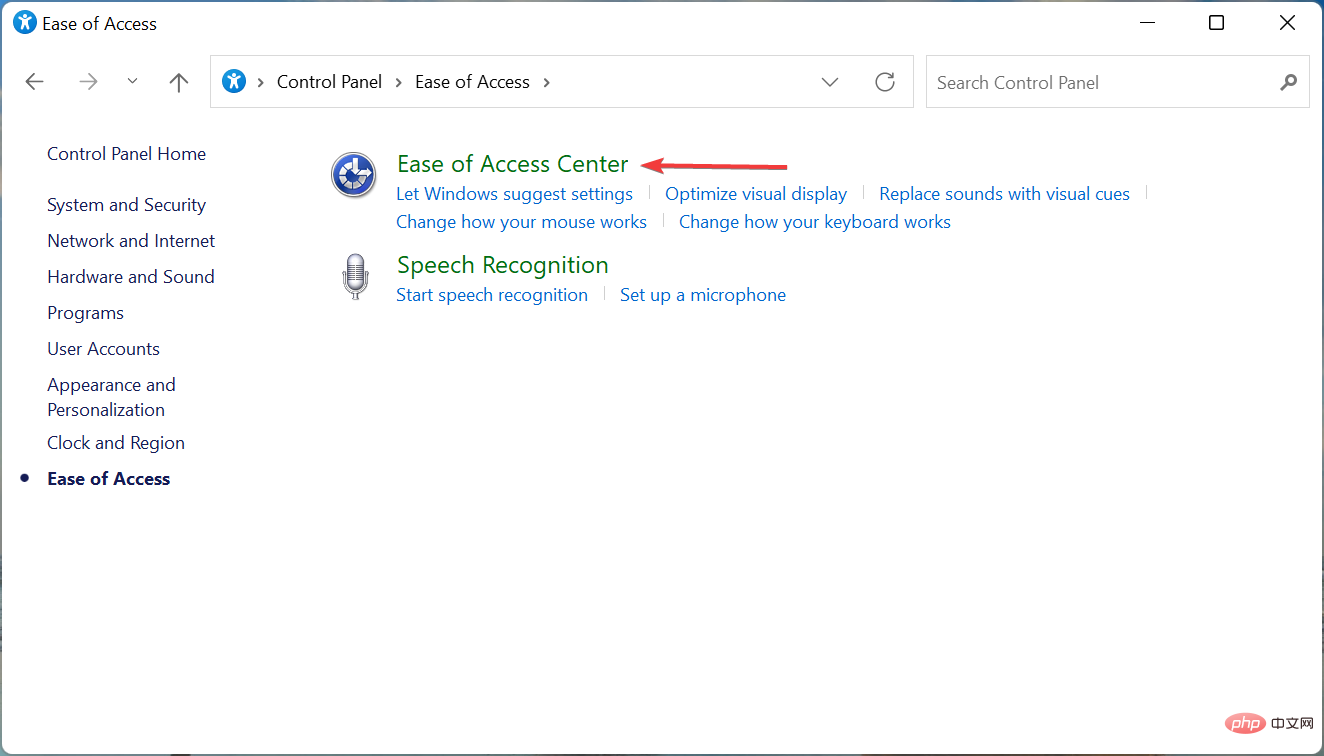Click Start speech recognition link
Viewport: 1324px width, 756px height.
(492, 295)
